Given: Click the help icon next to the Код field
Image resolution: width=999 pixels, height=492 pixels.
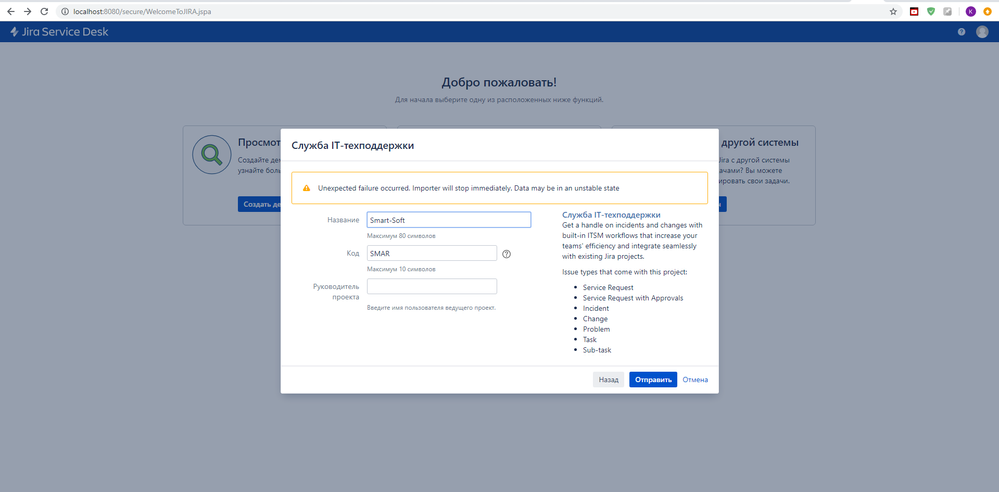Looking at the screenshot, I should pos(507,254).
